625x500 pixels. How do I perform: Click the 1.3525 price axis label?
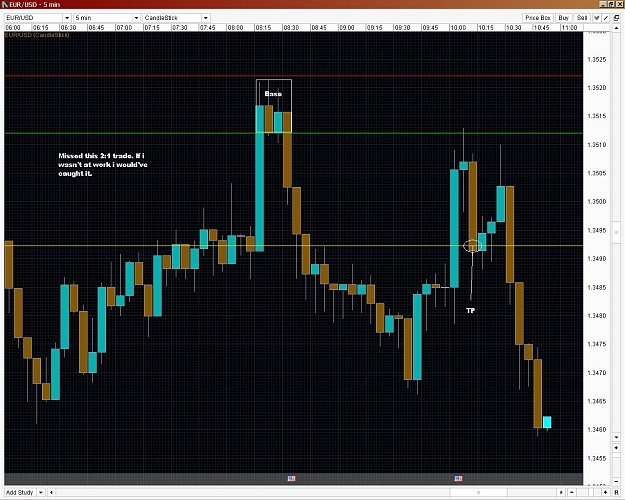coord(597,59)
